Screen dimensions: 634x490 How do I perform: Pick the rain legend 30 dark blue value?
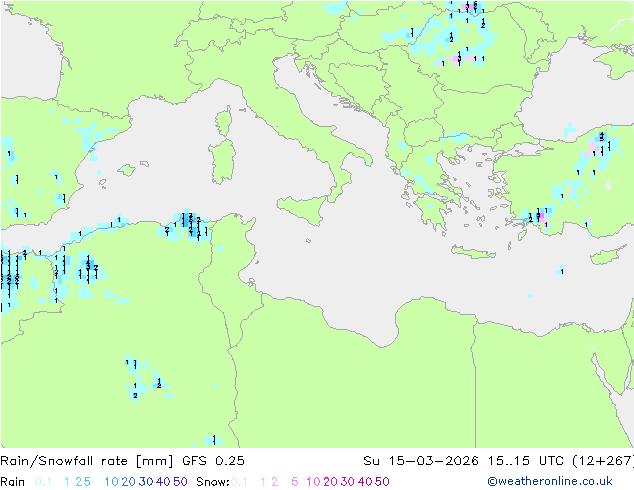pyautogui.click(x=146, y=482)
